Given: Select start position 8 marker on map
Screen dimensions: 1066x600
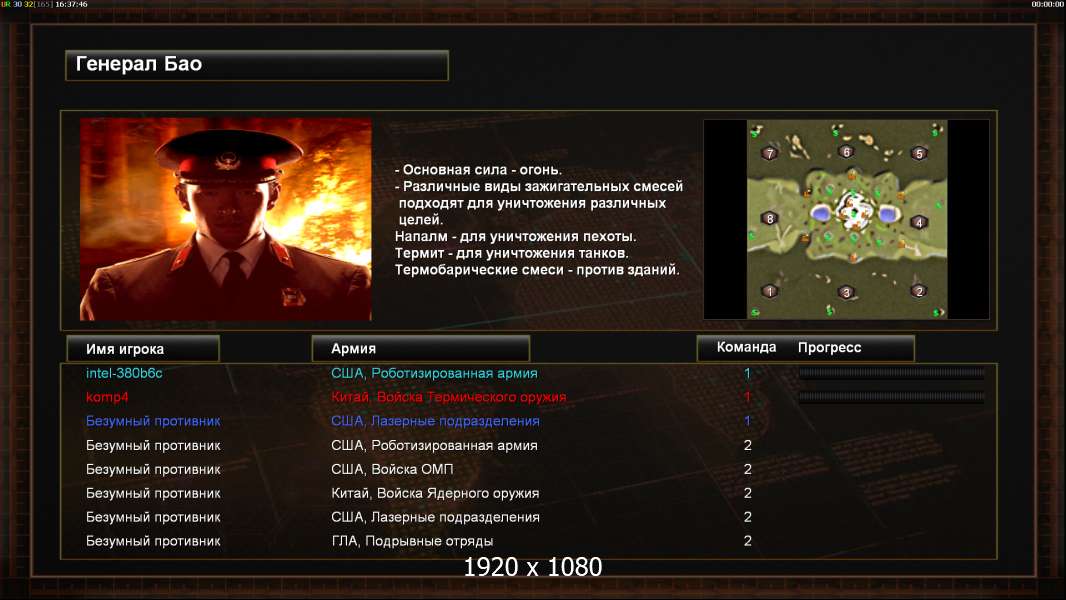Looking at the screenshot, I should [770, 218].
